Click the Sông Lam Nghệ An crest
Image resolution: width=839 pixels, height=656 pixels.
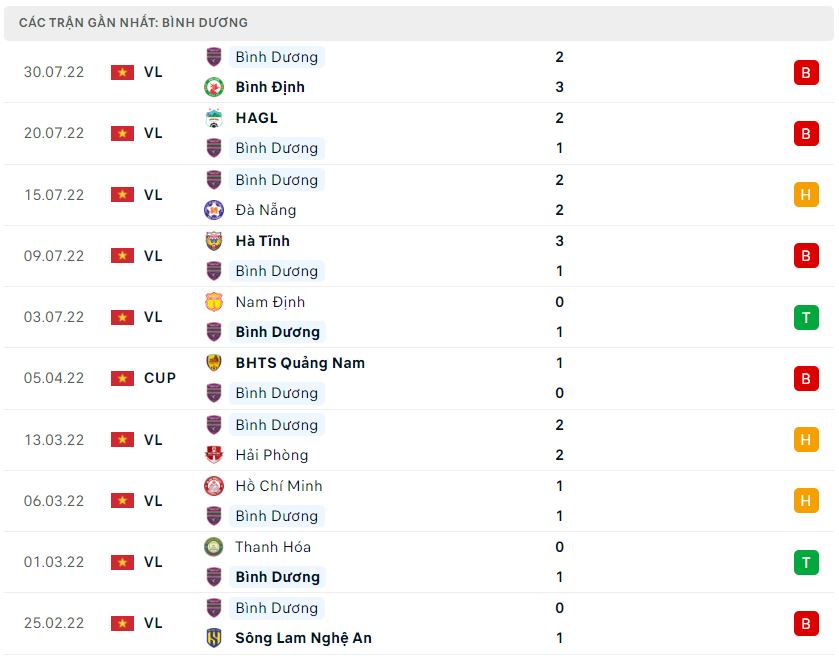(x=214, y=638)
